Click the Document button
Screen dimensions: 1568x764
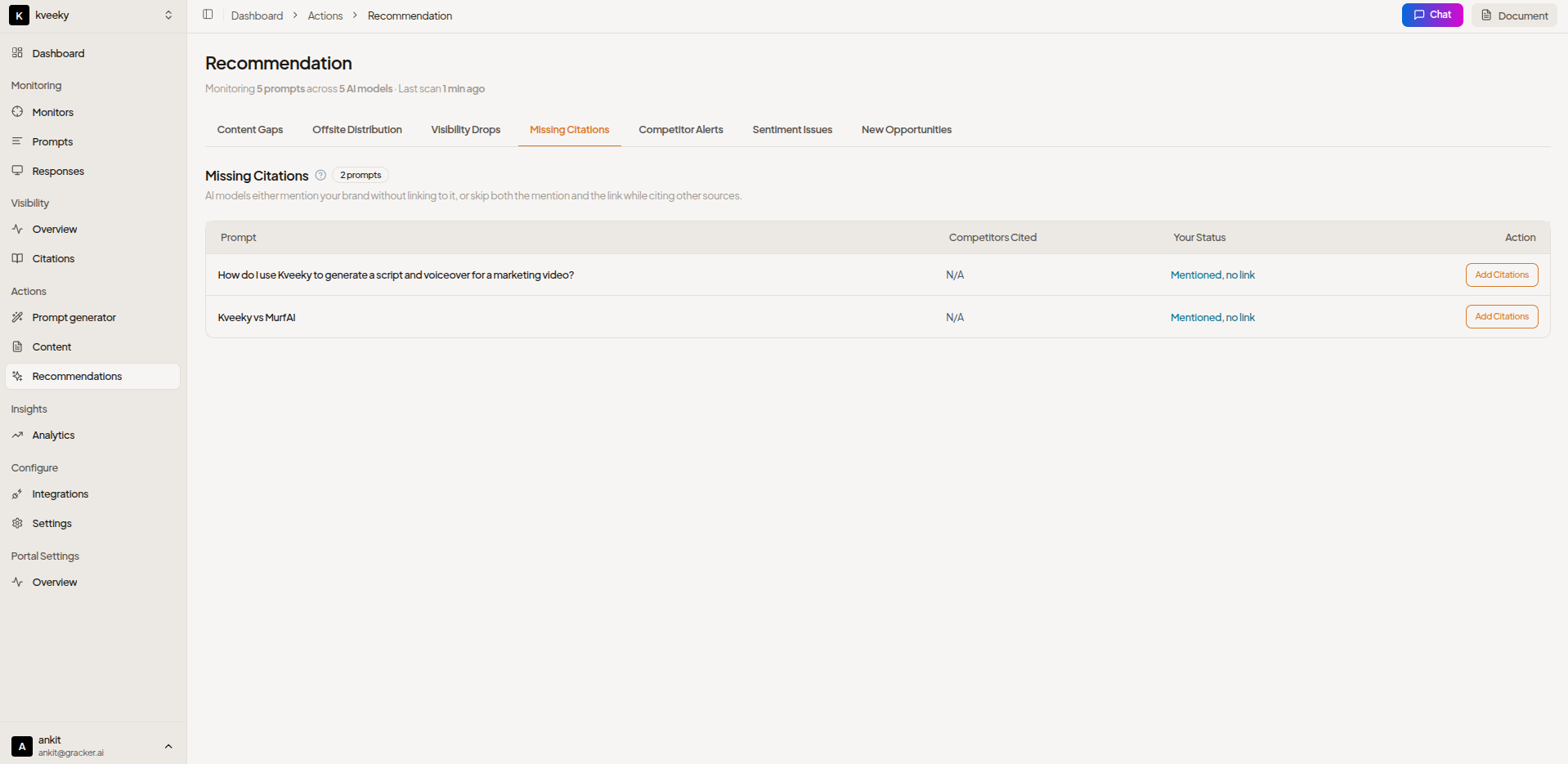click(x=1514, y=16)
